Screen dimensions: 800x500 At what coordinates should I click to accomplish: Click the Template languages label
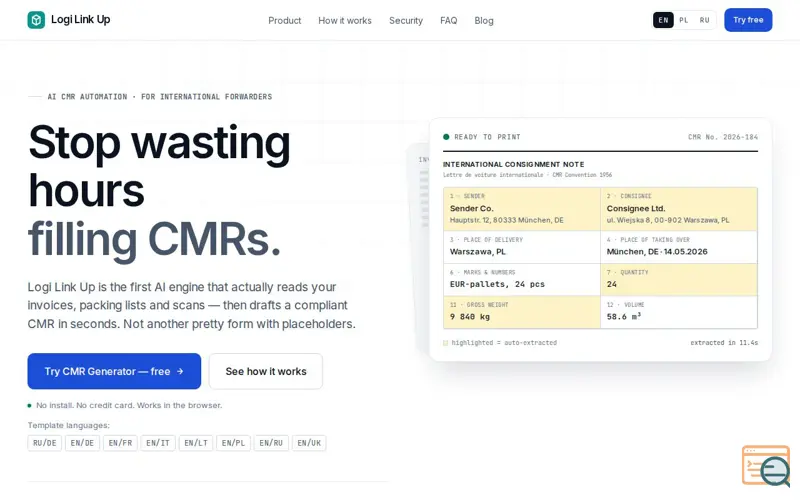click(68, 426)
